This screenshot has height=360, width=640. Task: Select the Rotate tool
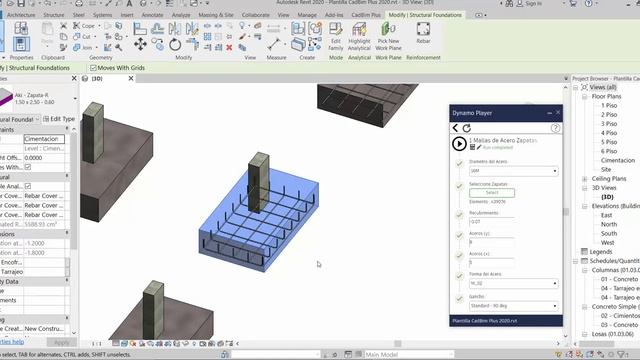pyautogui.click(x=175, y=44)
